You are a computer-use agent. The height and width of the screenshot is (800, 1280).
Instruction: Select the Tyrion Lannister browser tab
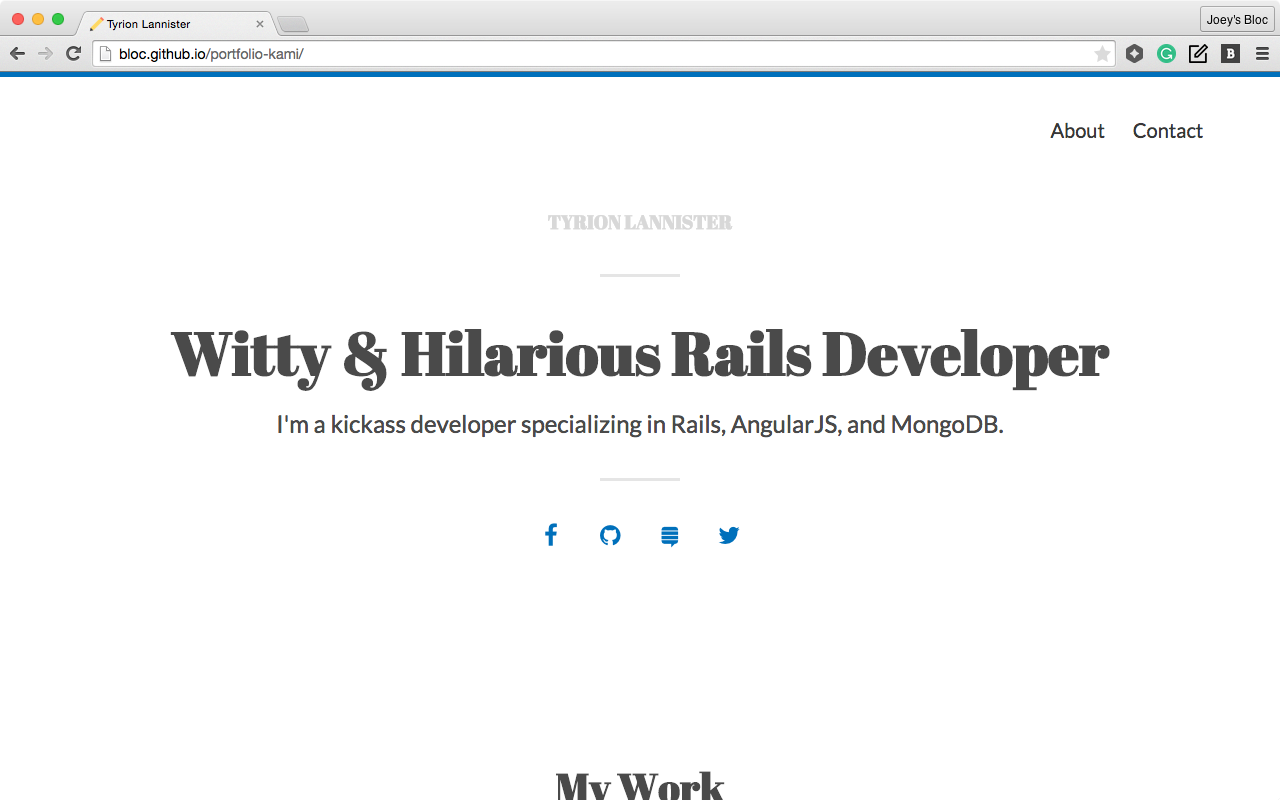pyautogui.click(x=175, y=24)
